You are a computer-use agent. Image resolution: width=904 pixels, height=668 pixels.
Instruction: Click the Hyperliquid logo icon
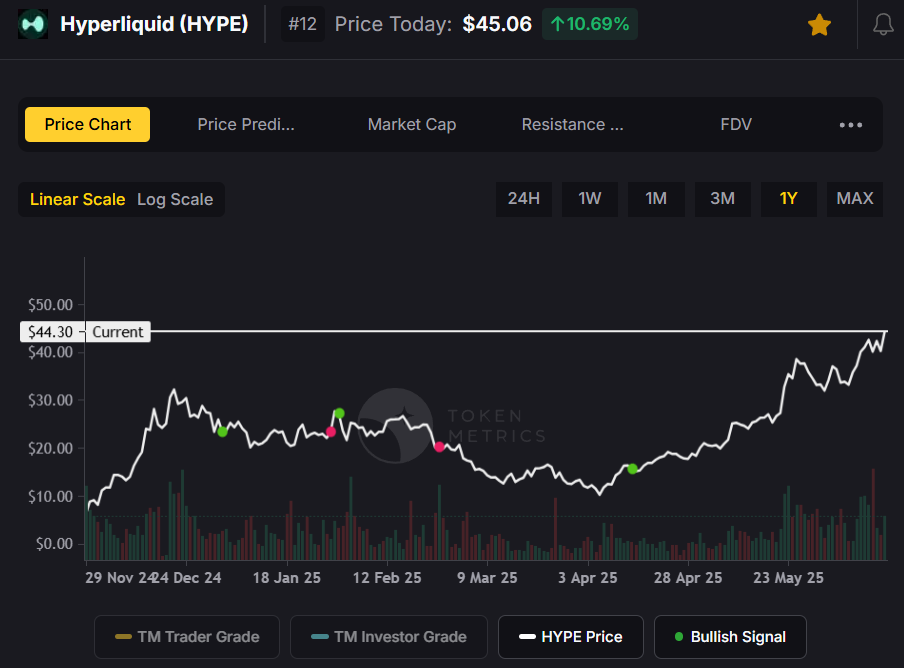click(33, 24)
